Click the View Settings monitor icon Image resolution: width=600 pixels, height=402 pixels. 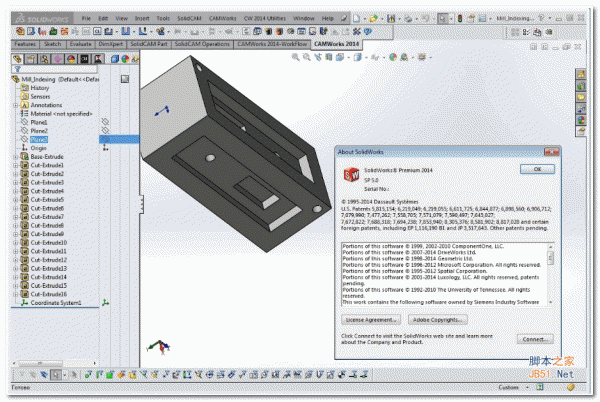pyautogui.click(x=422, y=57)
